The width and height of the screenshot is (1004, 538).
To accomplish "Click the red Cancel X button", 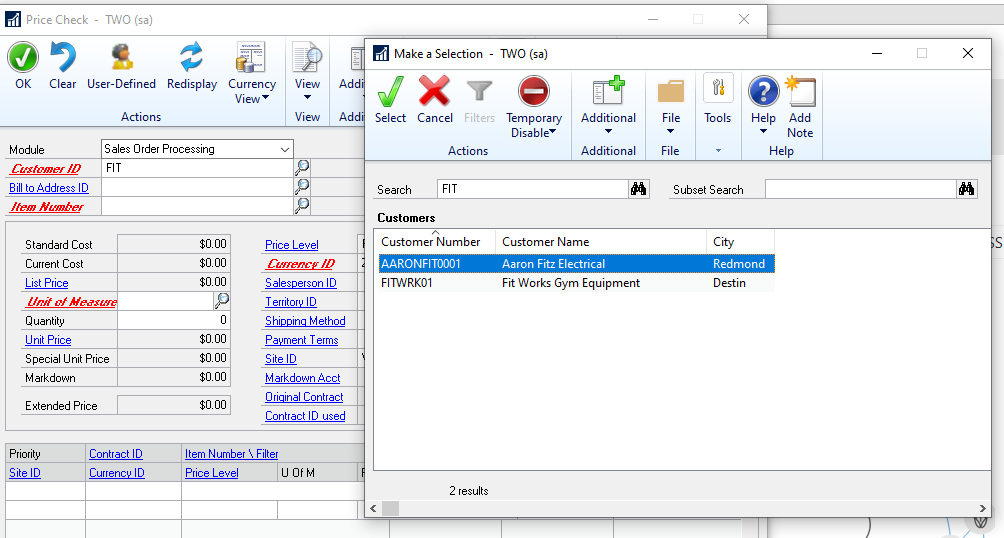I will tap(435, 92).
